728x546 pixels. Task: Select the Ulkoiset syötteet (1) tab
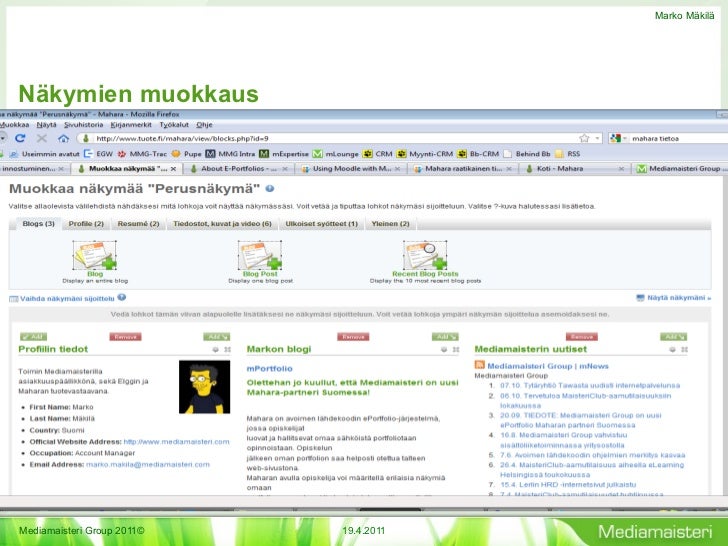tap(321, 224)
